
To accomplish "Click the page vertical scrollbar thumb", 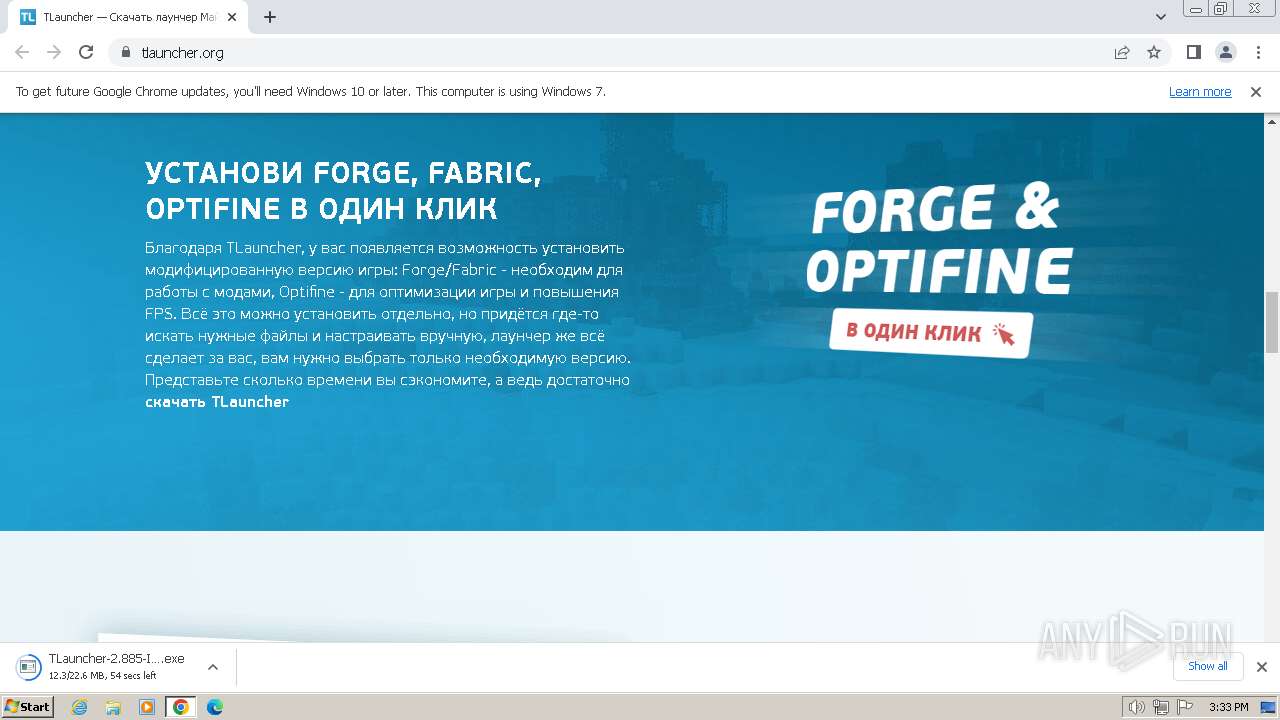I will [1272, 322].
